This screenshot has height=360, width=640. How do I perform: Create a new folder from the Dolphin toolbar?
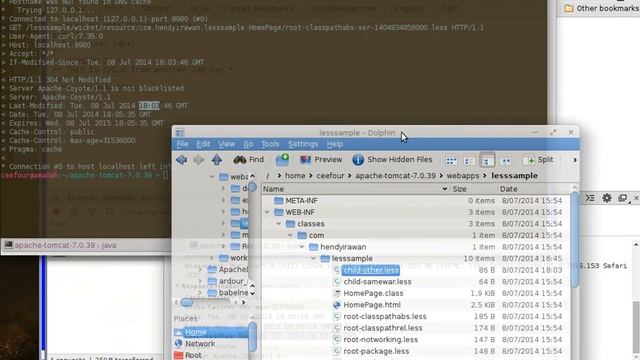282,160
